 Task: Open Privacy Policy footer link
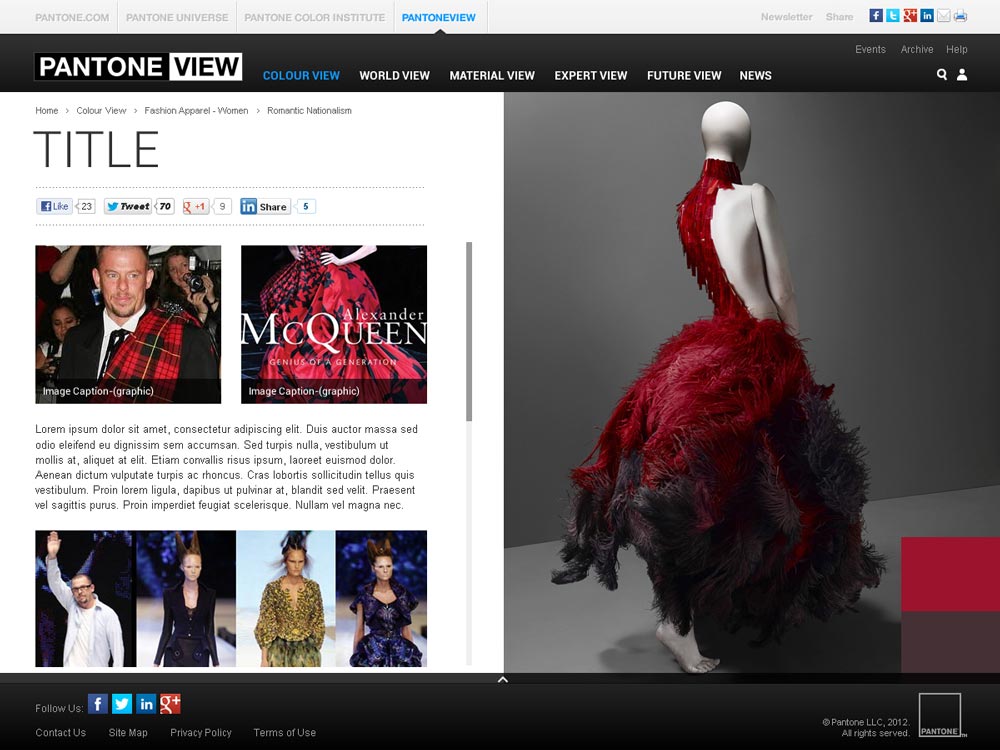[201, 732]
